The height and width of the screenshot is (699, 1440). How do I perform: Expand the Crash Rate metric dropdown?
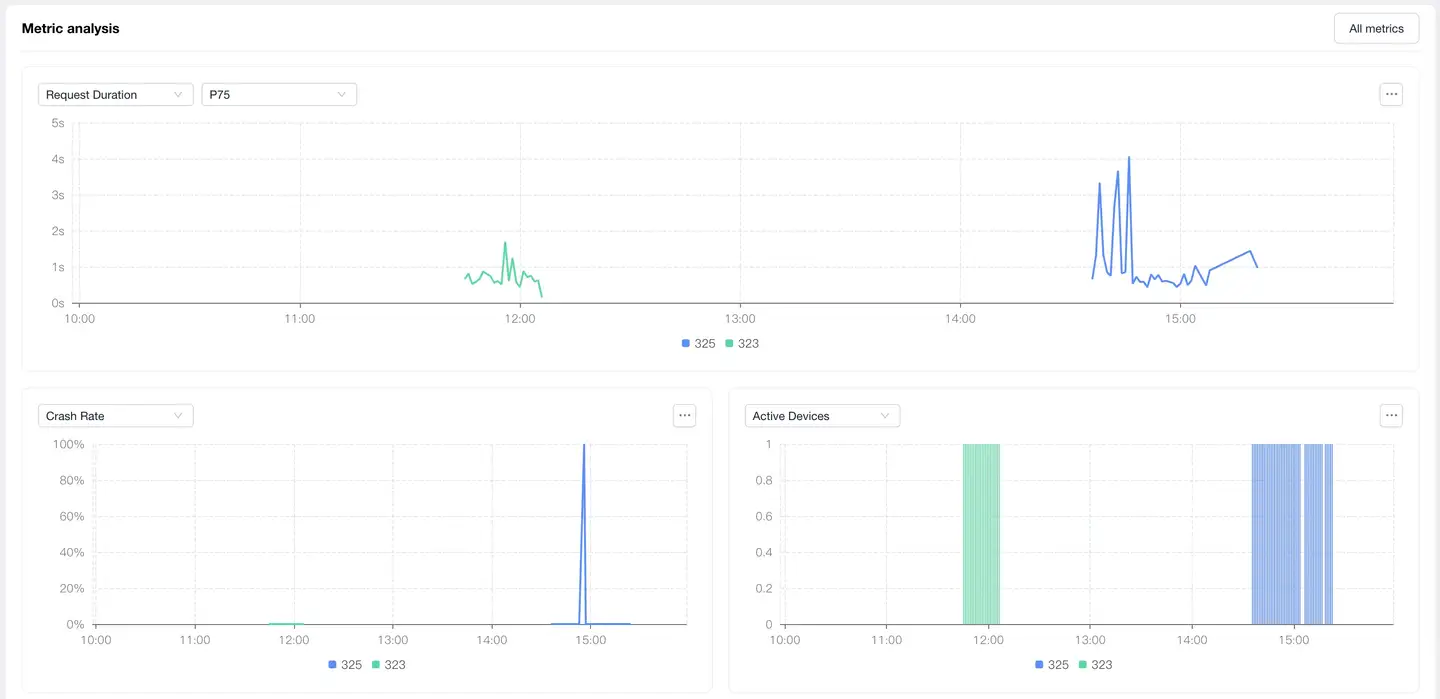pyautogui.click(x=115, y=416)
